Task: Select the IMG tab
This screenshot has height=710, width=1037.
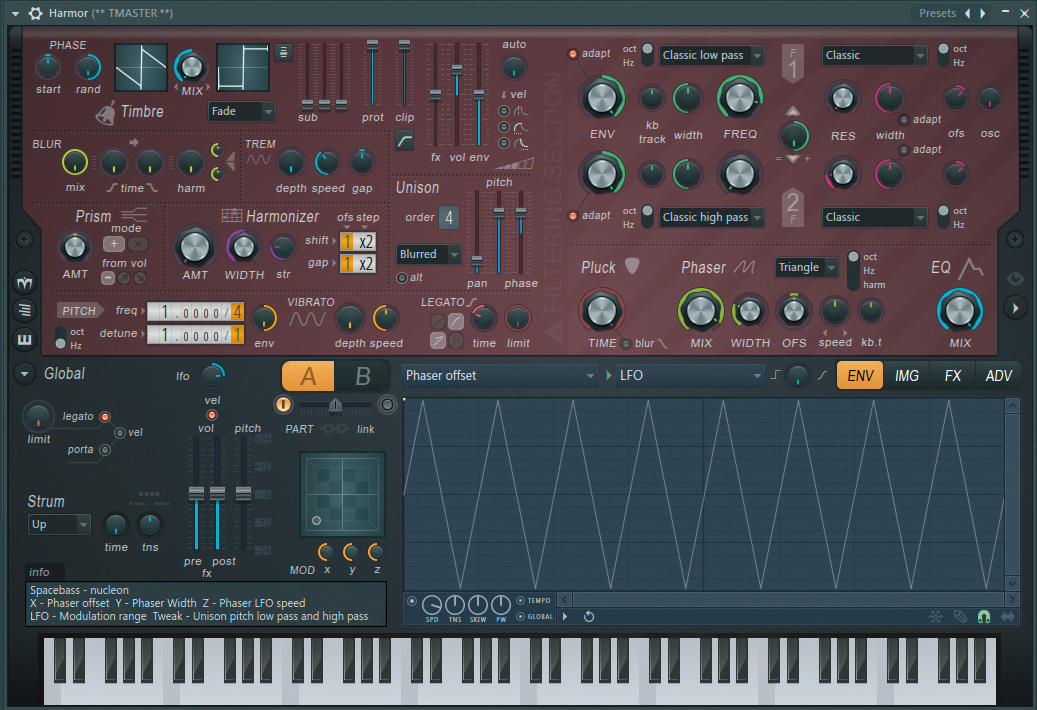Action: point(907,375)
